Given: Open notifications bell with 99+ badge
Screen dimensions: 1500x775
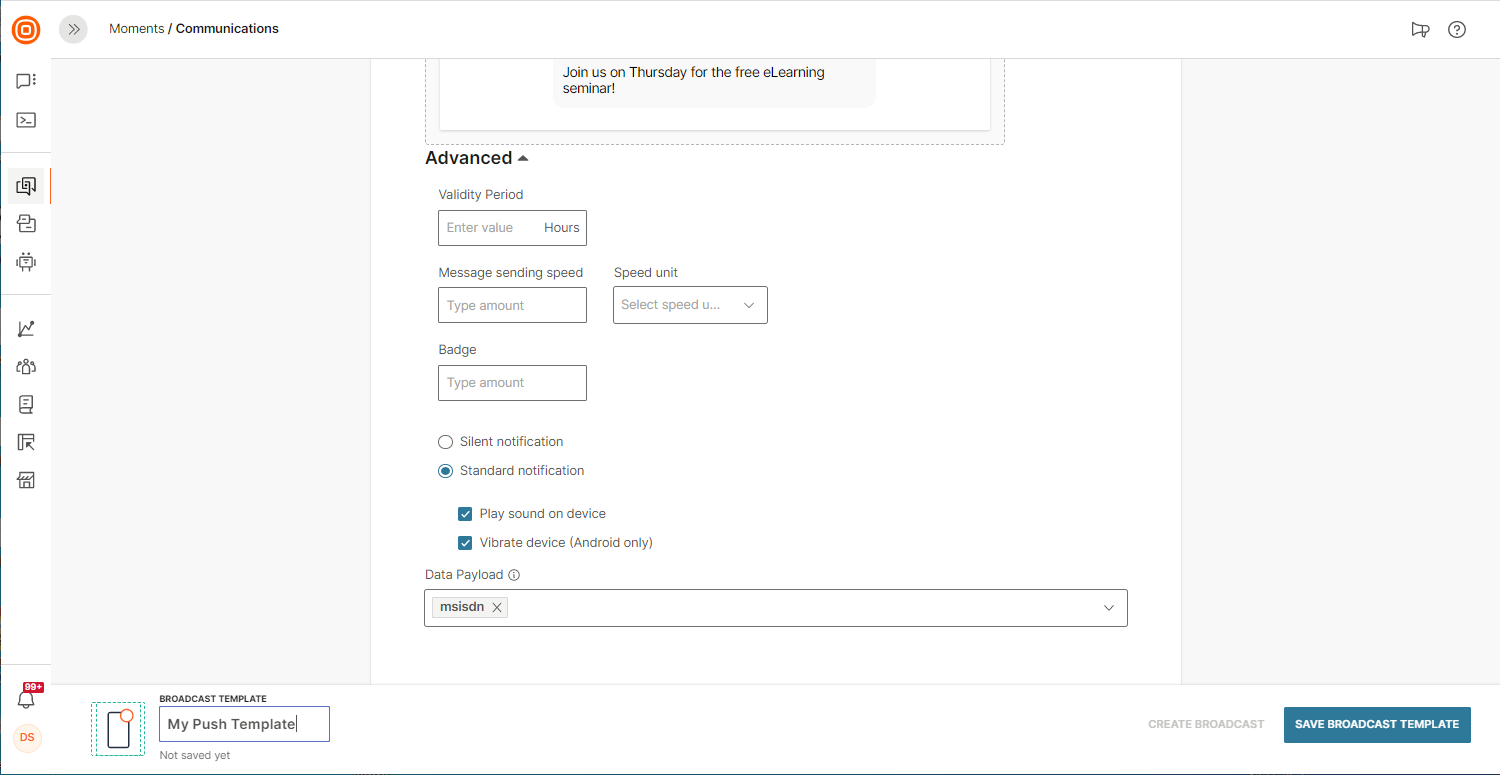Looking at the screenshot, I should [27, 699].
